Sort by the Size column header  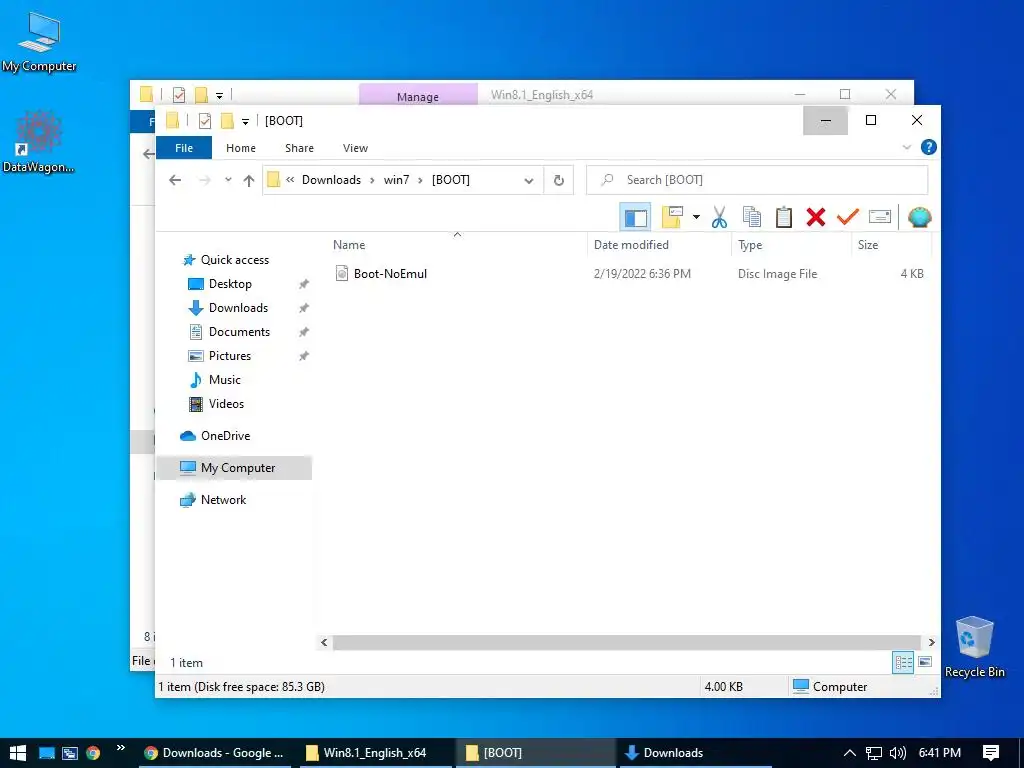(891, 245)
